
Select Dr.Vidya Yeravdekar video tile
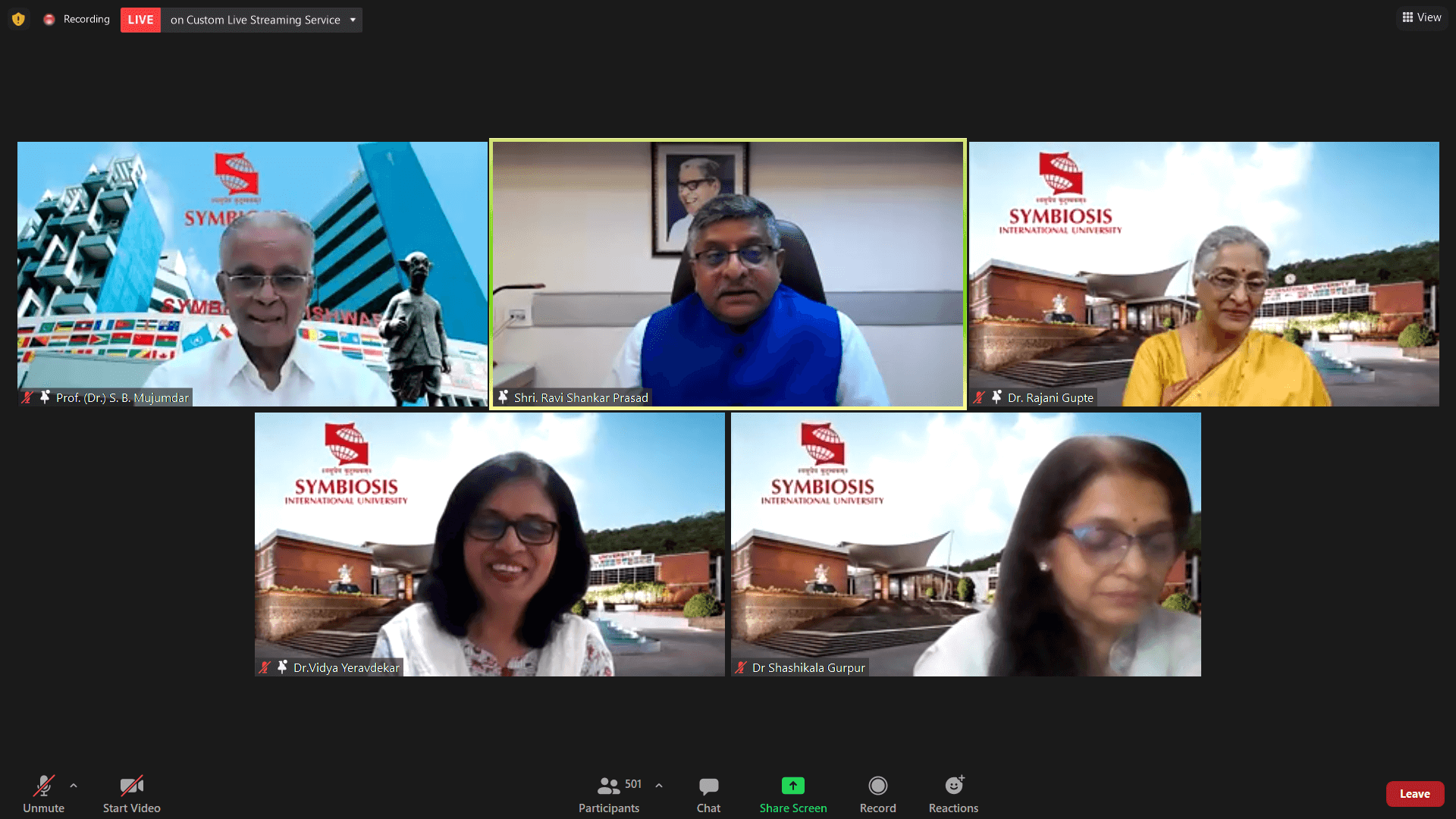pyautogui.click(x=489, y=544)
